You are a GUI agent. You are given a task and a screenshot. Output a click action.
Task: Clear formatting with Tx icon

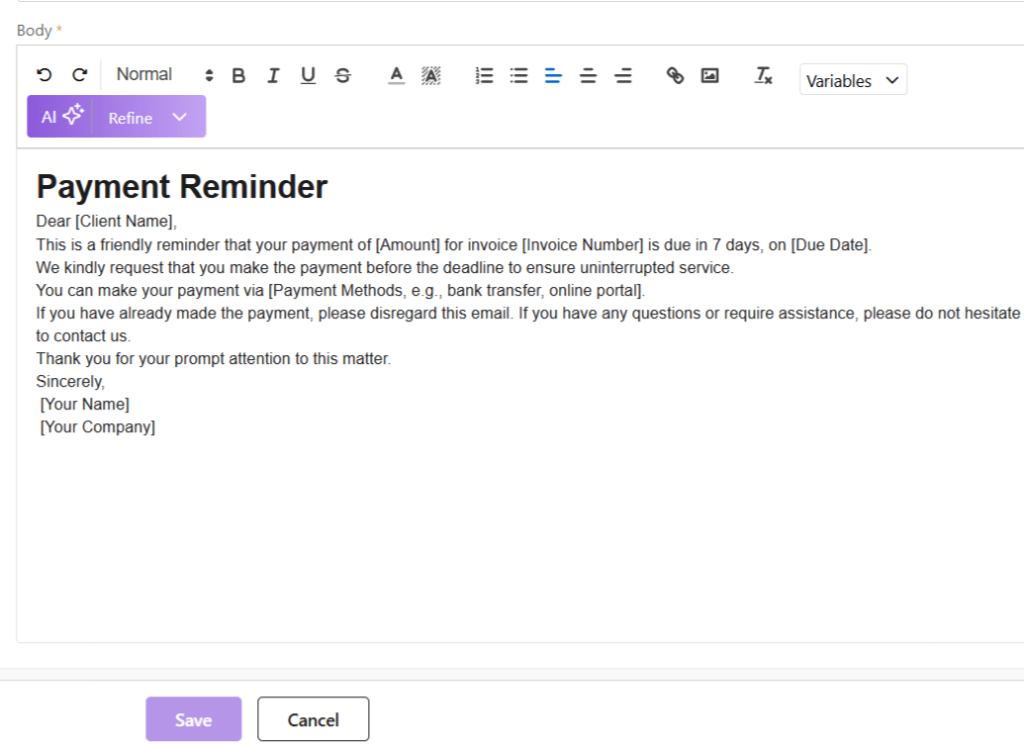click(x=764, y=75)
